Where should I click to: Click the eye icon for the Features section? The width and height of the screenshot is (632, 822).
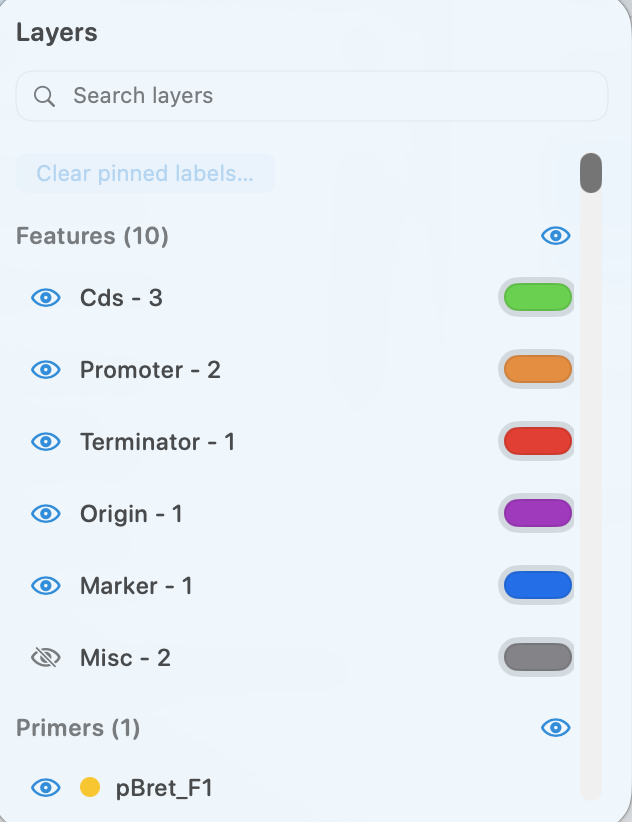click(555, 235)
